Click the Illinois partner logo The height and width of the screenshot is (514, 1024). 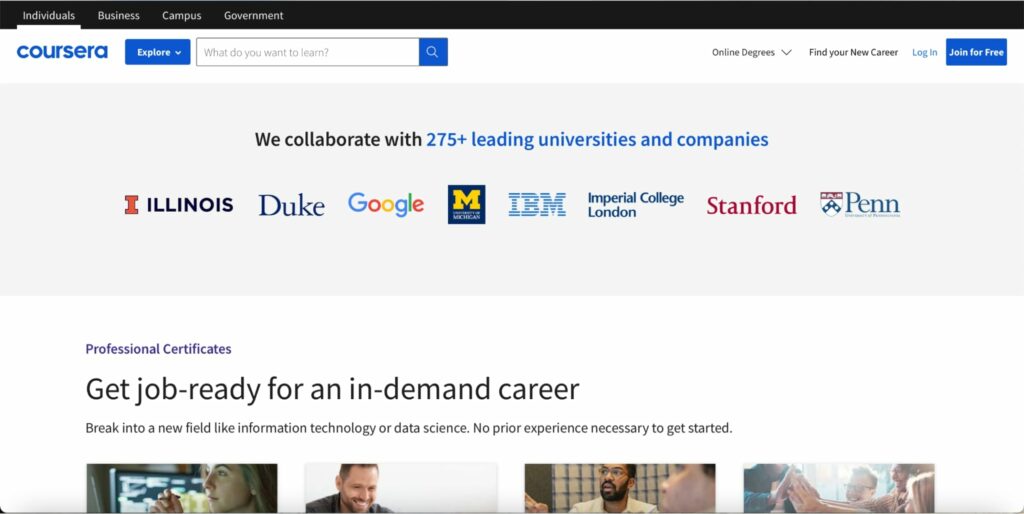[179, 205]
